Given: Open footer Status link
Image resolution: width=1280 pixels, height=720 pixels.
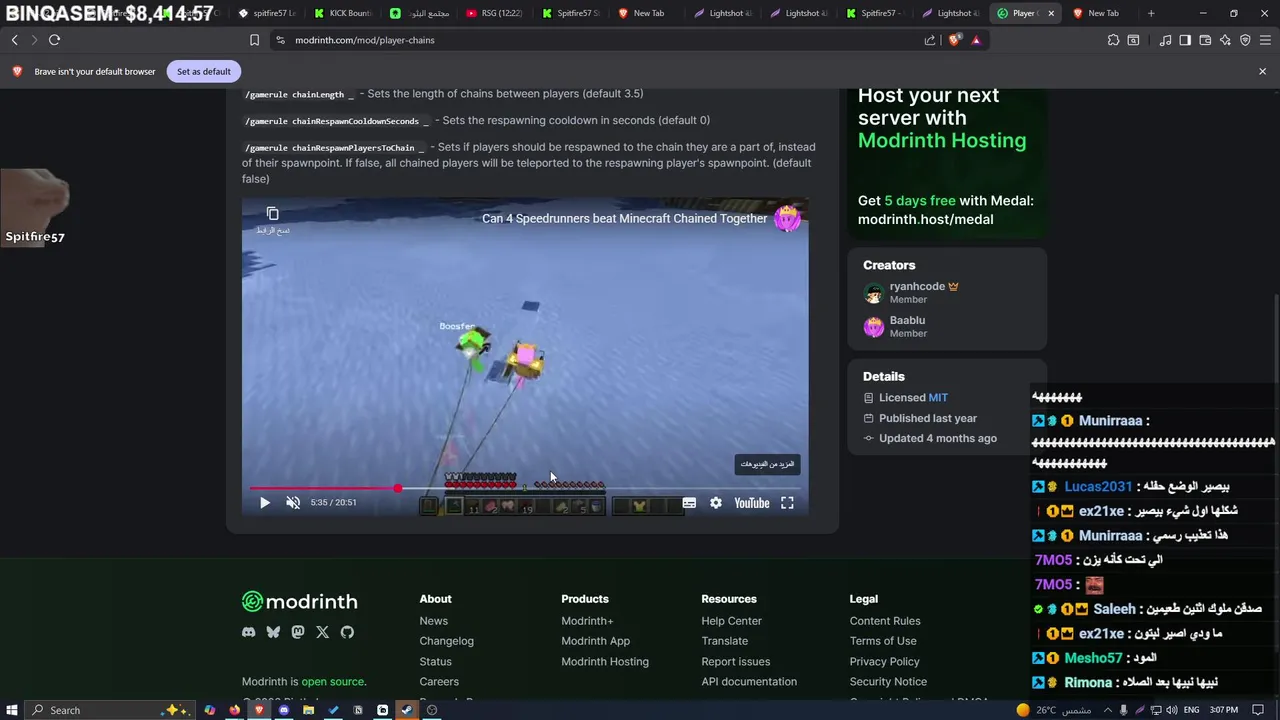Looking at the screenshot, I should click(435, 662).
